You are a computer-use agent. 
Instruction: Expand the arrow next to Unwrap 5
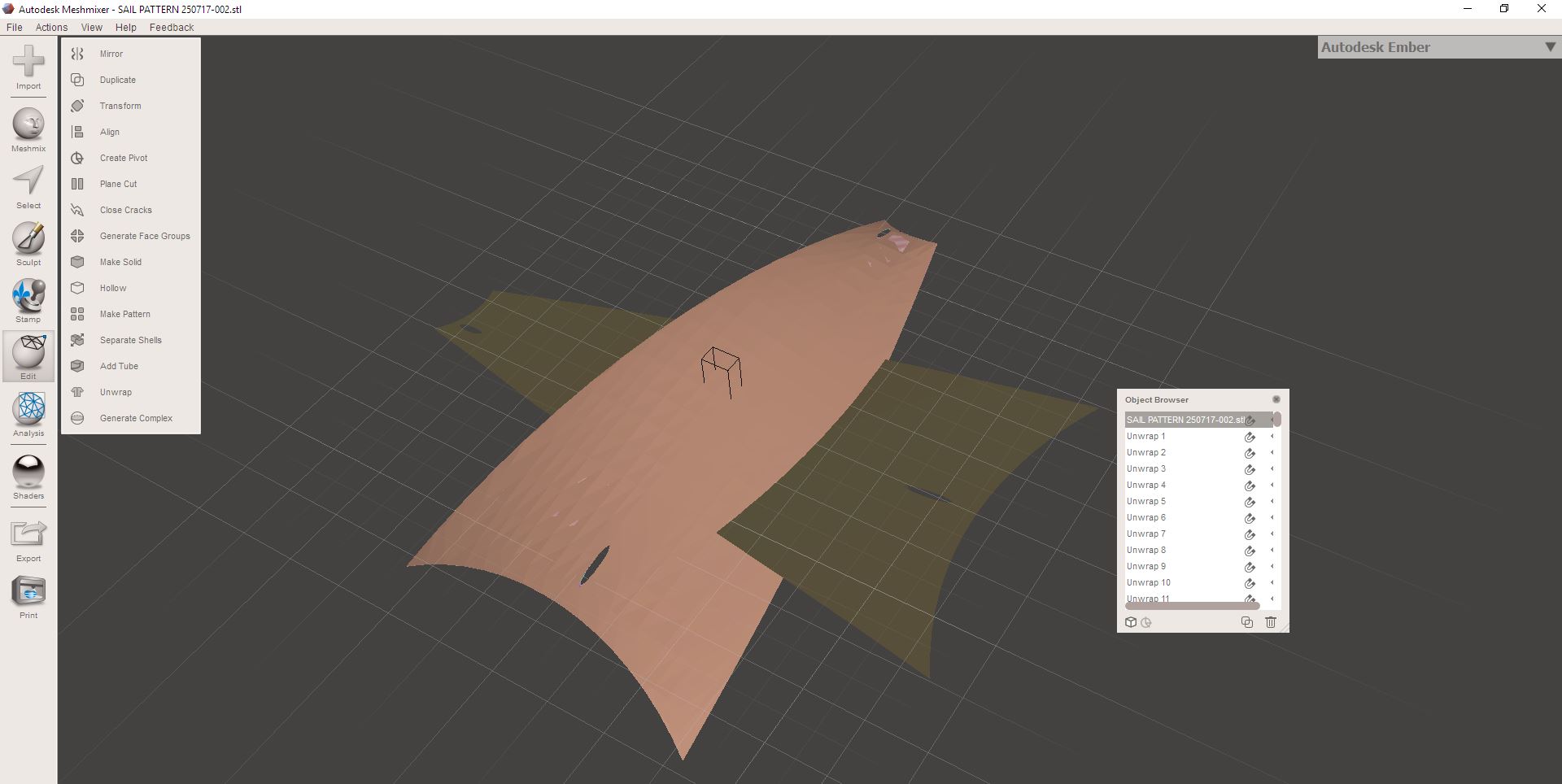coord(1271,502)
